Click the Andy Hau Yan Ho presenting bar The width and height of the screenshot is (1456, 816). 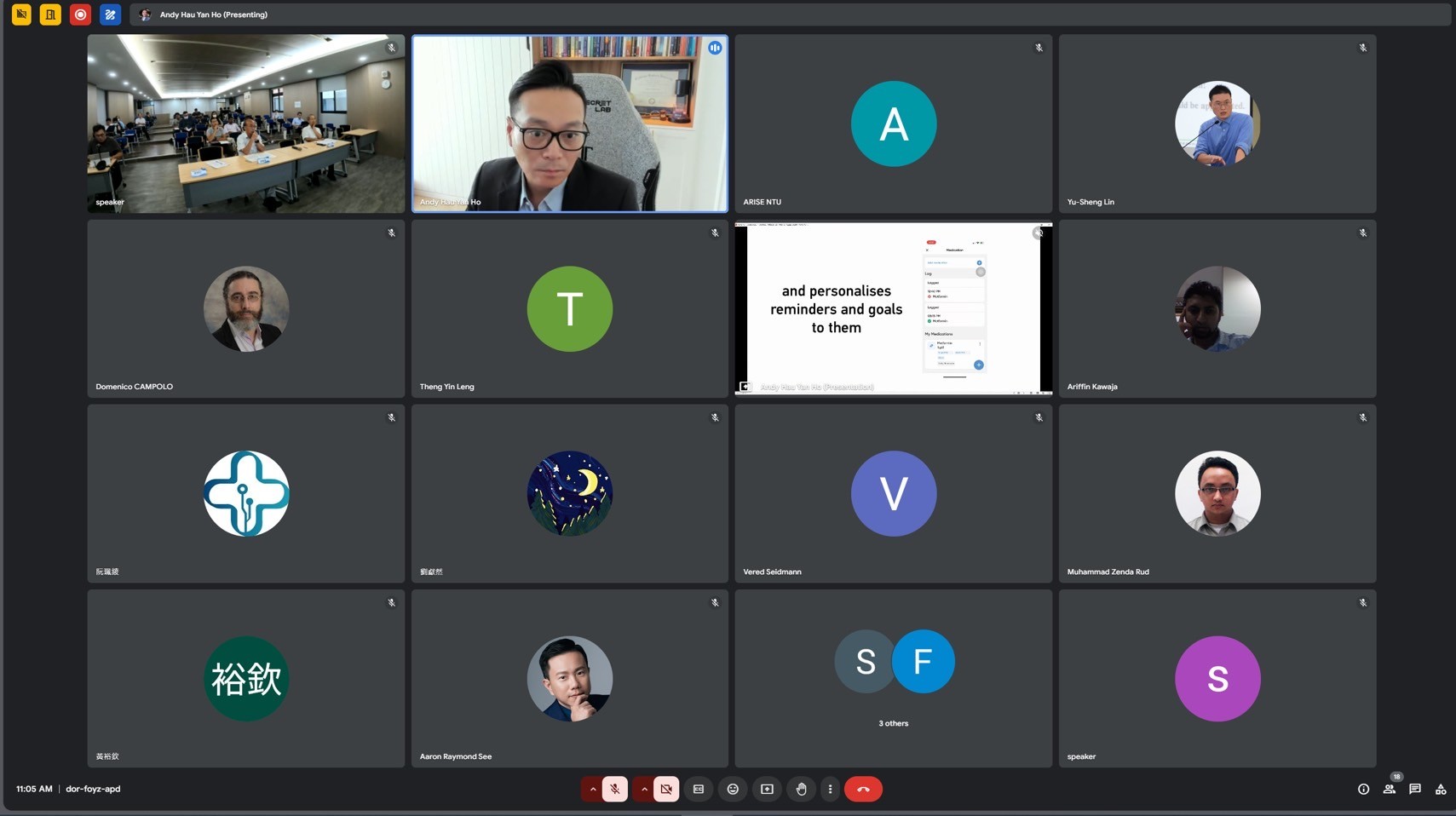click(213, 14)
